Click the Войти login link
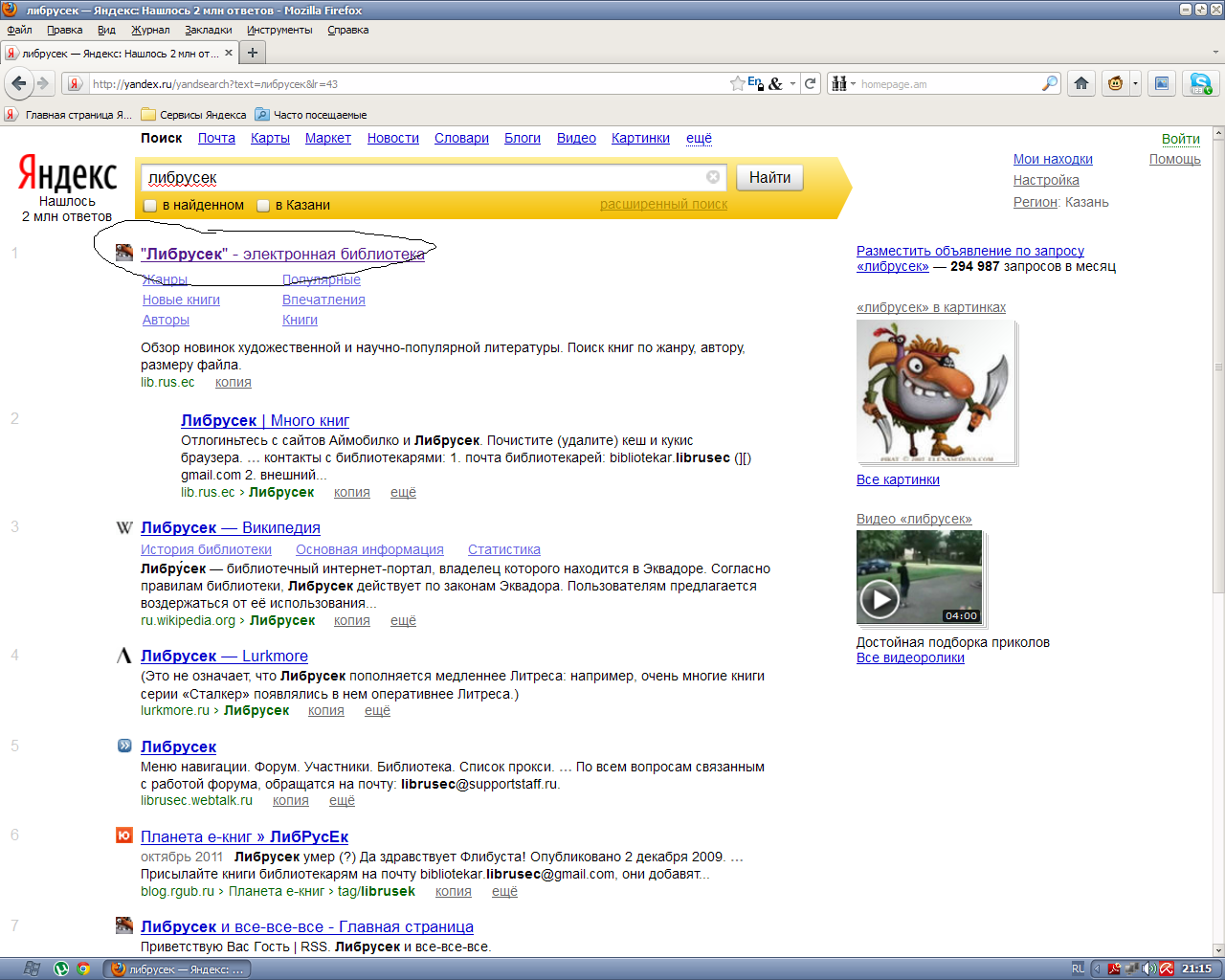The width and height of the screenshot is (1225, 980). (1181, 139)
